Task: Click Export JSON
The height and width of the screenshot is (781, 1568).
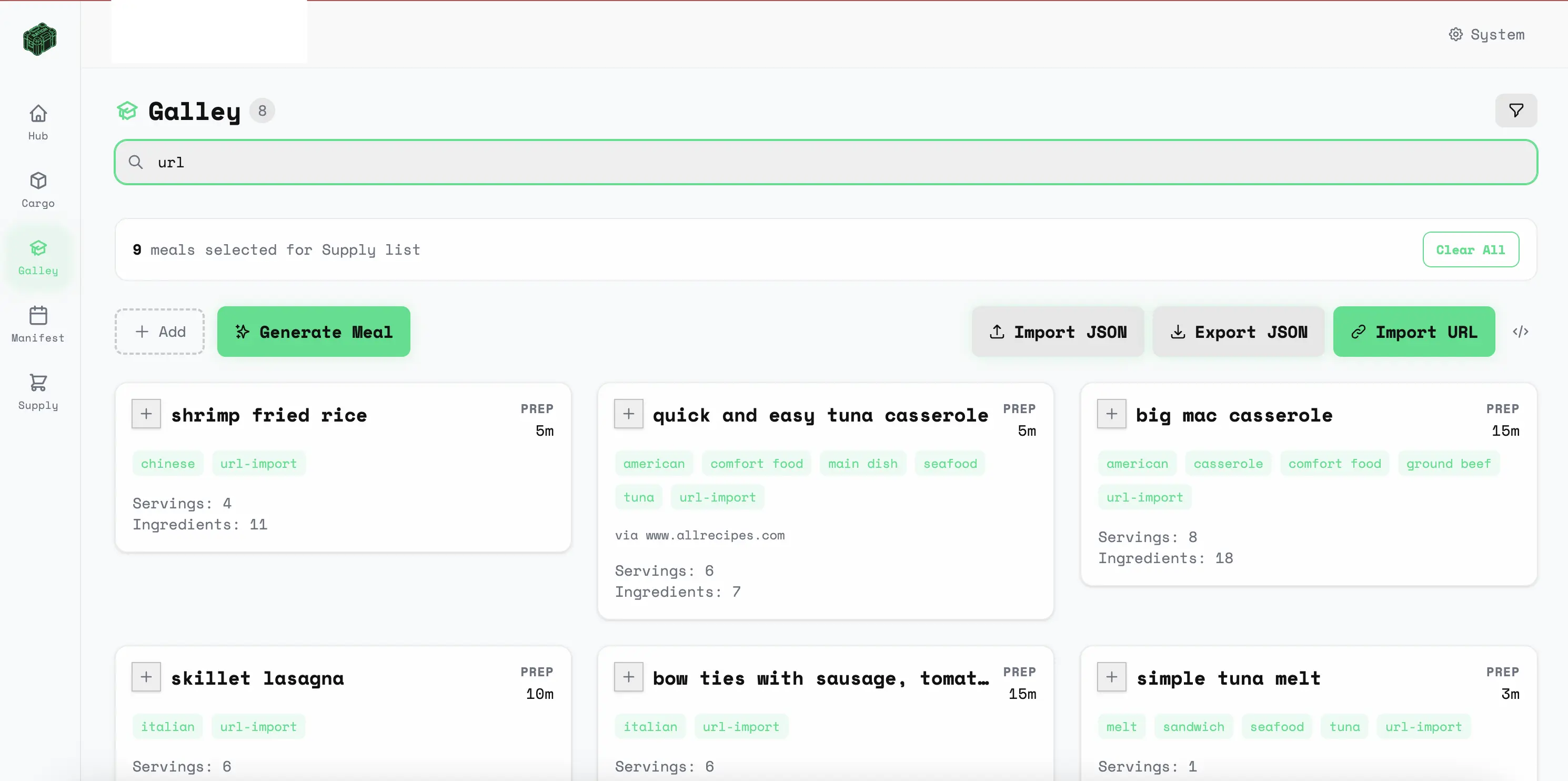Action: [x=1238, y=332]
